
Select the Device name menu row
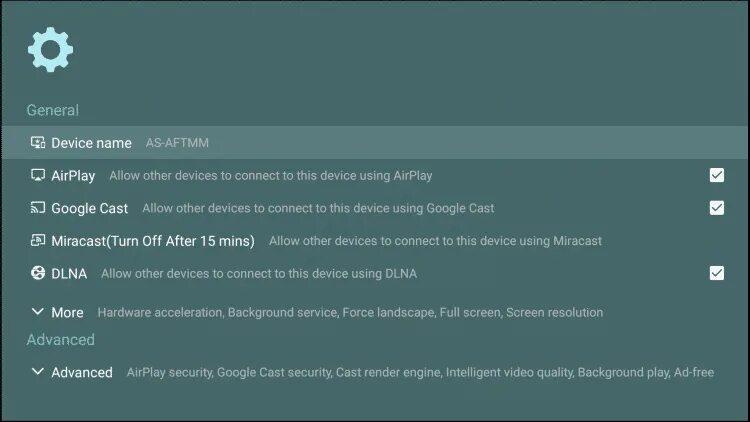[x=374, y=143]
